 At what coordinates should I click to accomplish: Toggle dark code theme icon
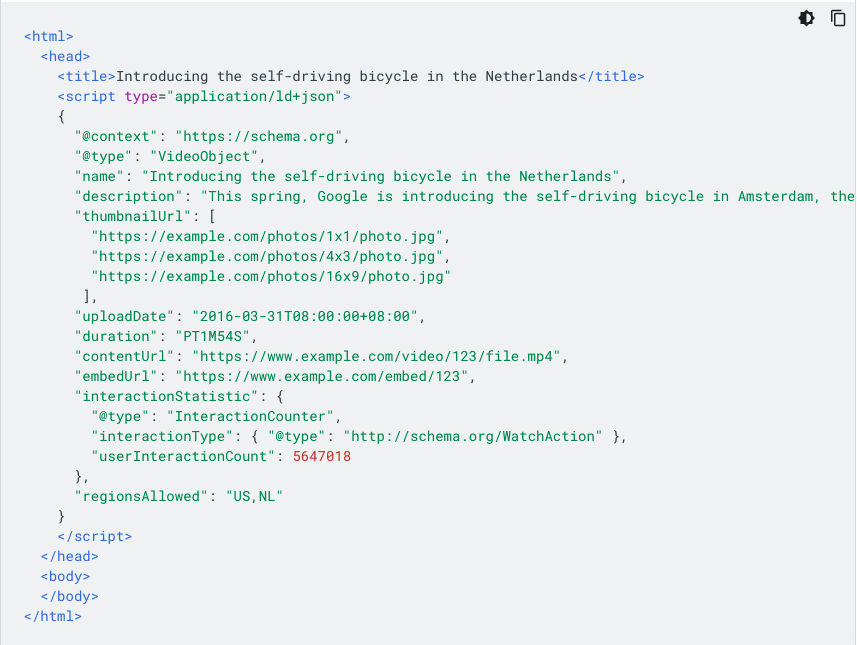tap(806, 18)
